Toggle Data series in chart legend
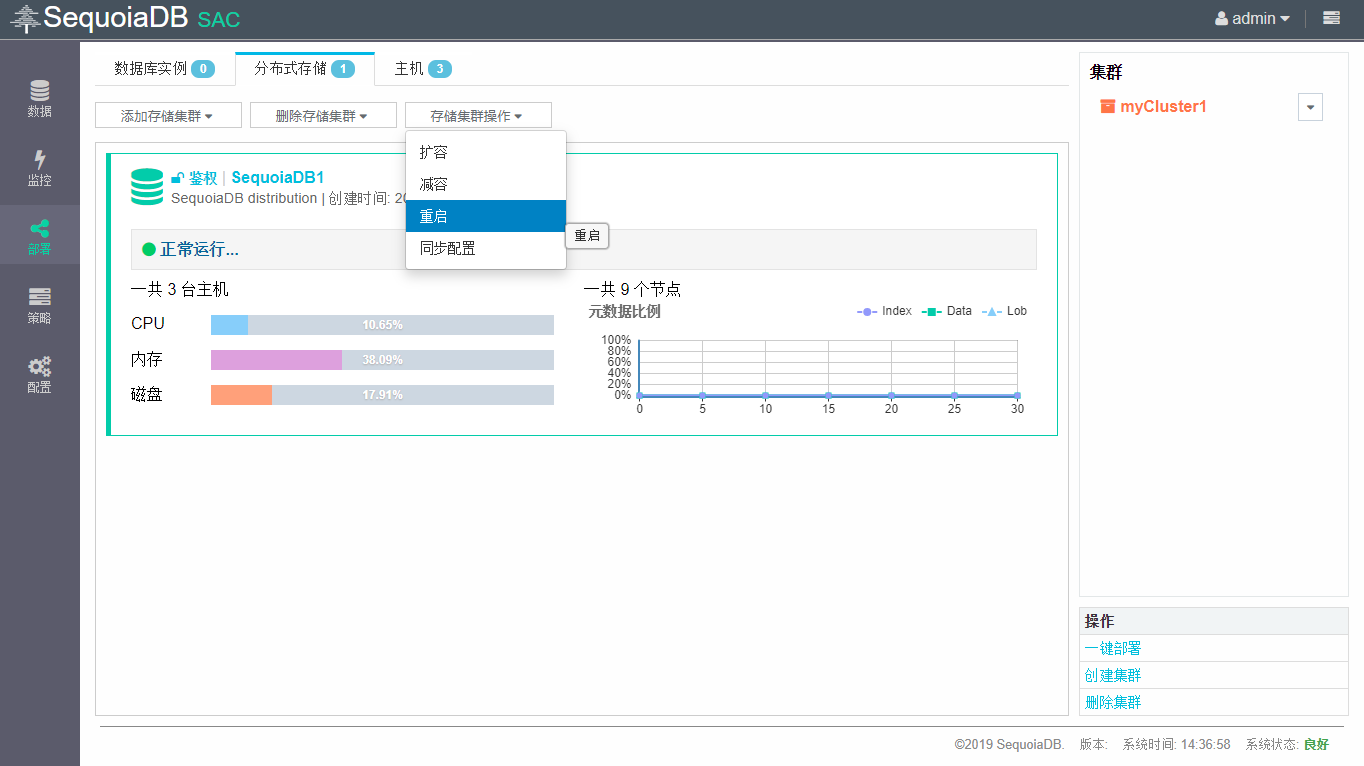 point(946,311)
